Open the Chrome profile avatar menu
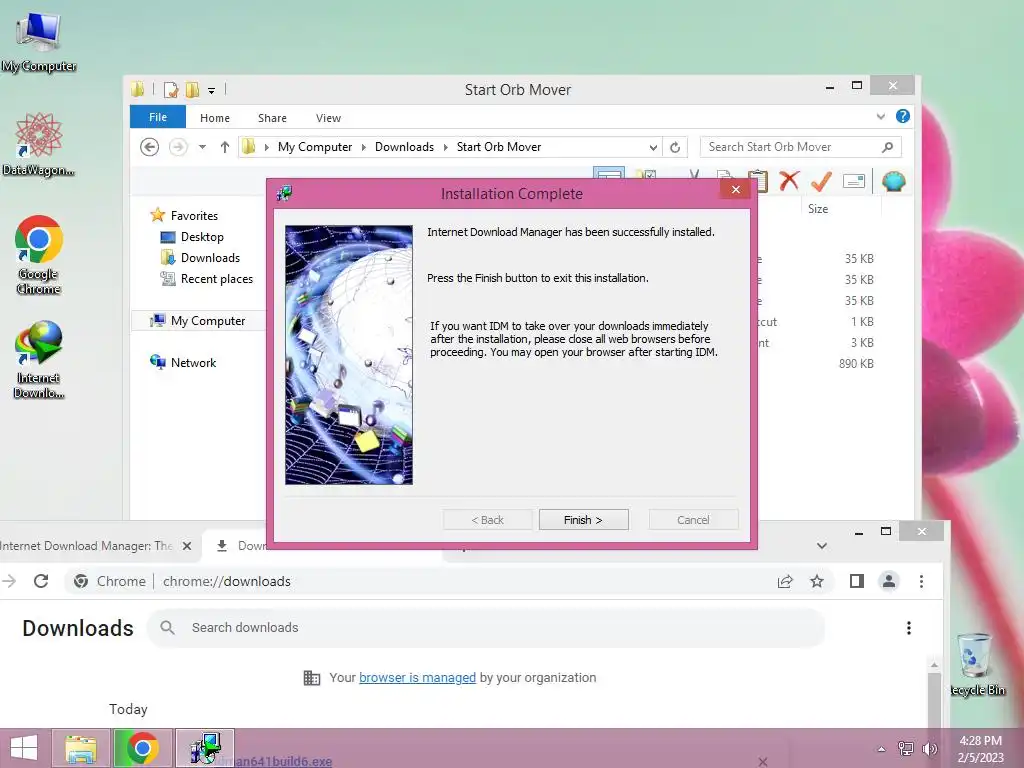 [x=889, y=581]
